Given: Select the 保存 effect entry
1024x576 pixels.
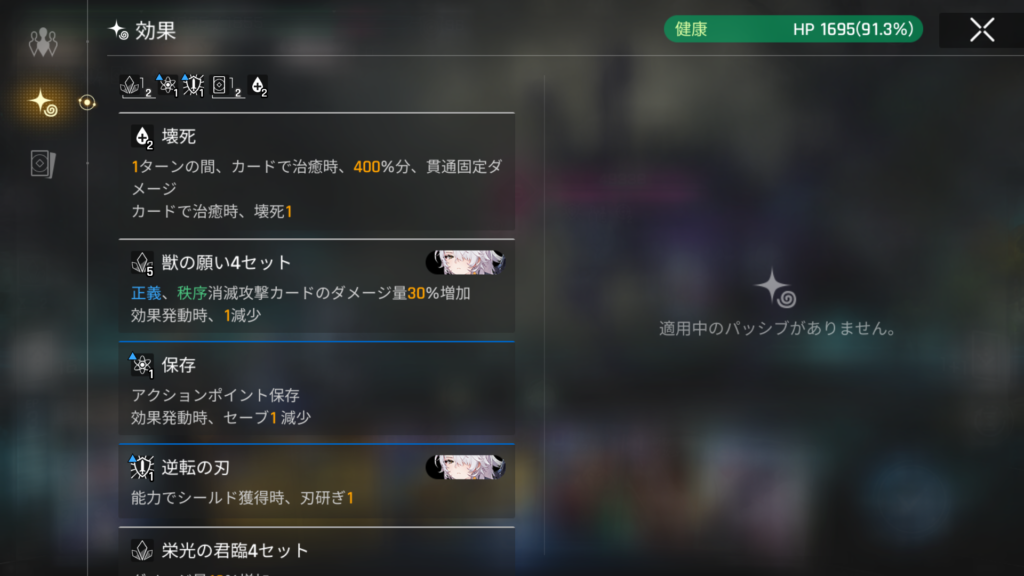Looking at the screenshot, I should (317, 389).
